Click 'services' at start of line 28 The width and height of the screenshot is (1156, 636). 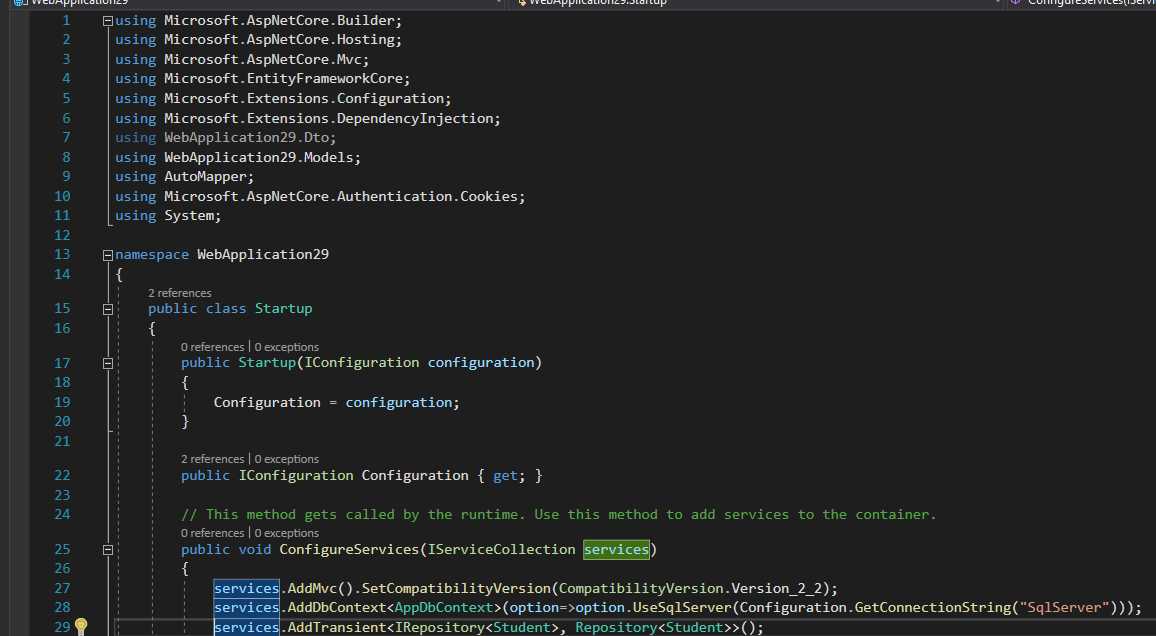coord(246,607)
